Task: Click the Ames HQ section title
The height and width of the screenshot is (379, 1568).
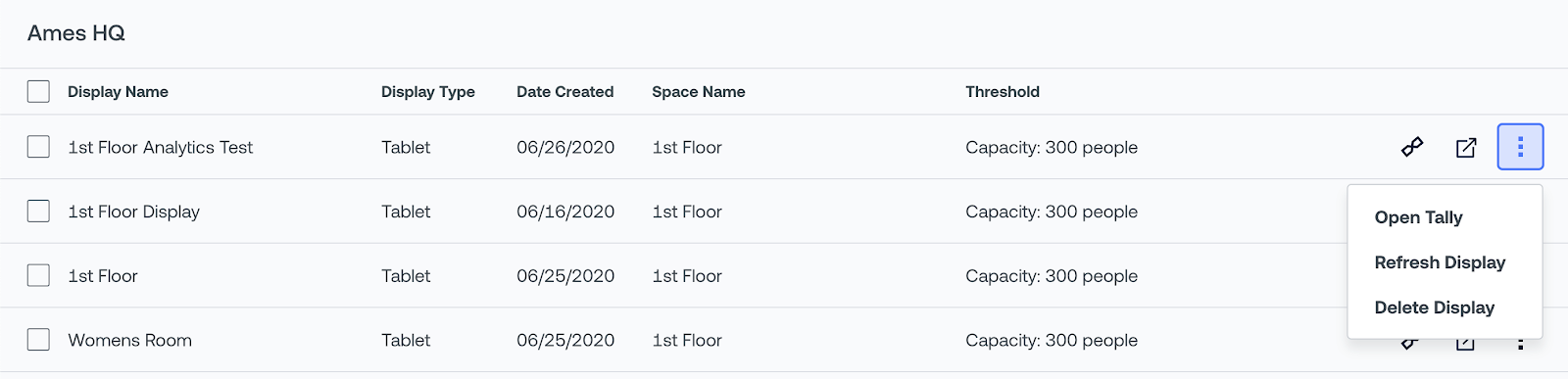Action: coord(76,33)
